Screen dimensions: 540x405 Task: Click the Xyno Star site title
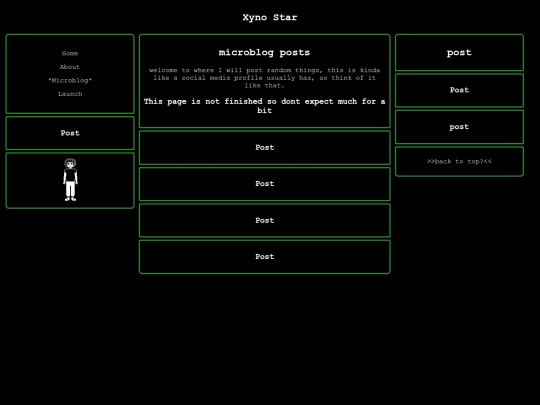tap(270, 17)
